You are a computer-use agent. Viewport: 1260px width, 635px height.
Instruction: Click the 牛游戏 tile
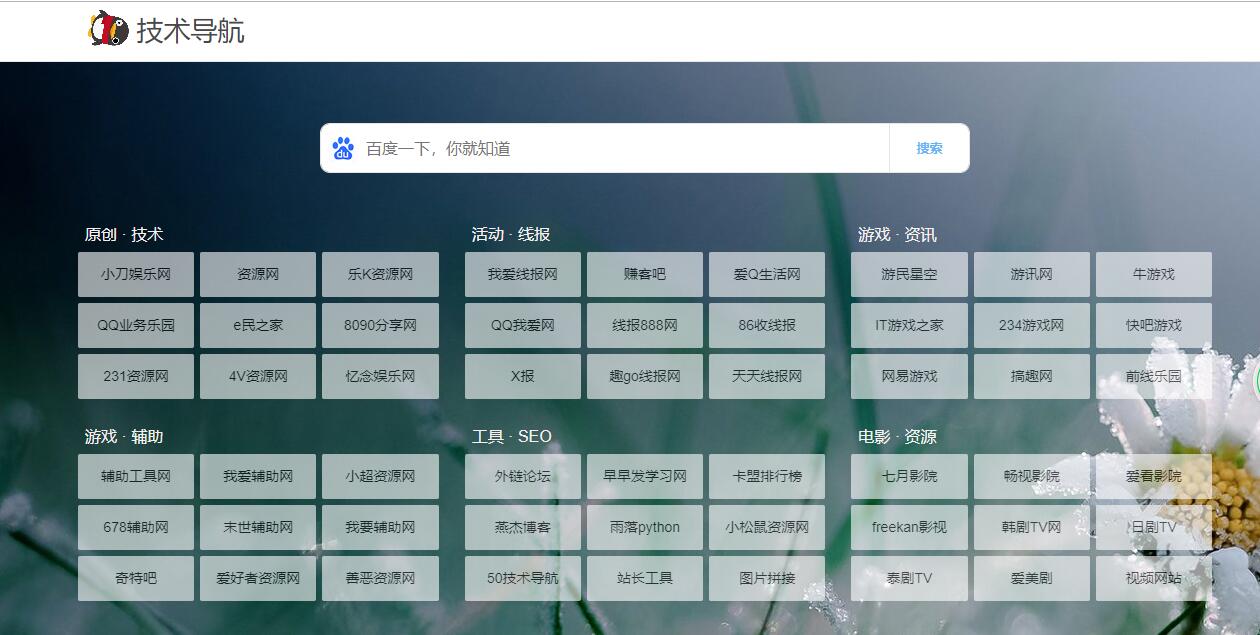pos(1154,274)
